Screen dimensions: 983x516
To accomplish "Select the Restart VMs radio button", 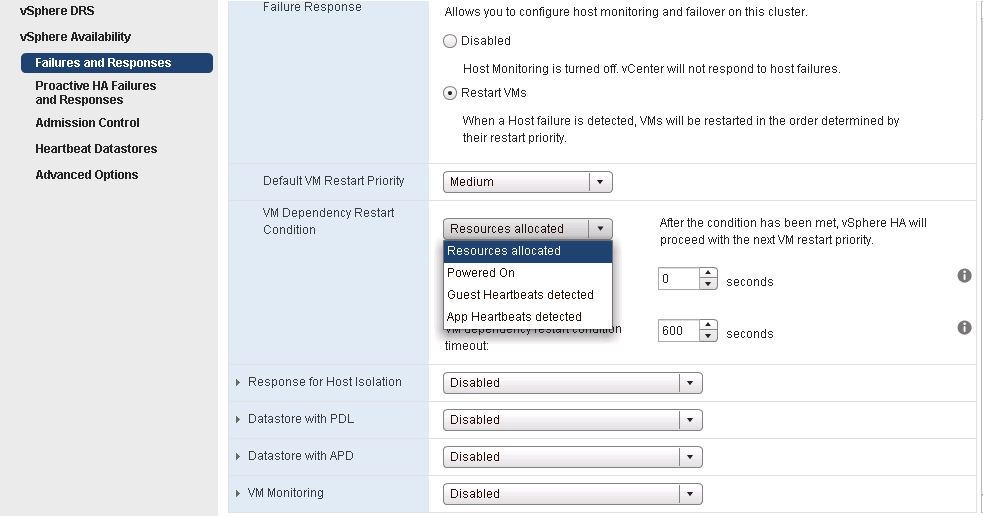I will [451, 93].
